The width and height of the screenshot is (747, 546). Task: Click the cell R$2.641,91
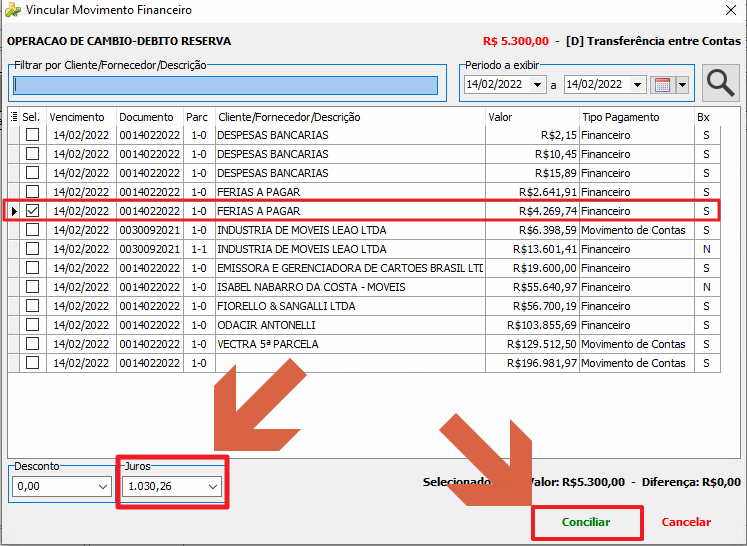point(532,192)
